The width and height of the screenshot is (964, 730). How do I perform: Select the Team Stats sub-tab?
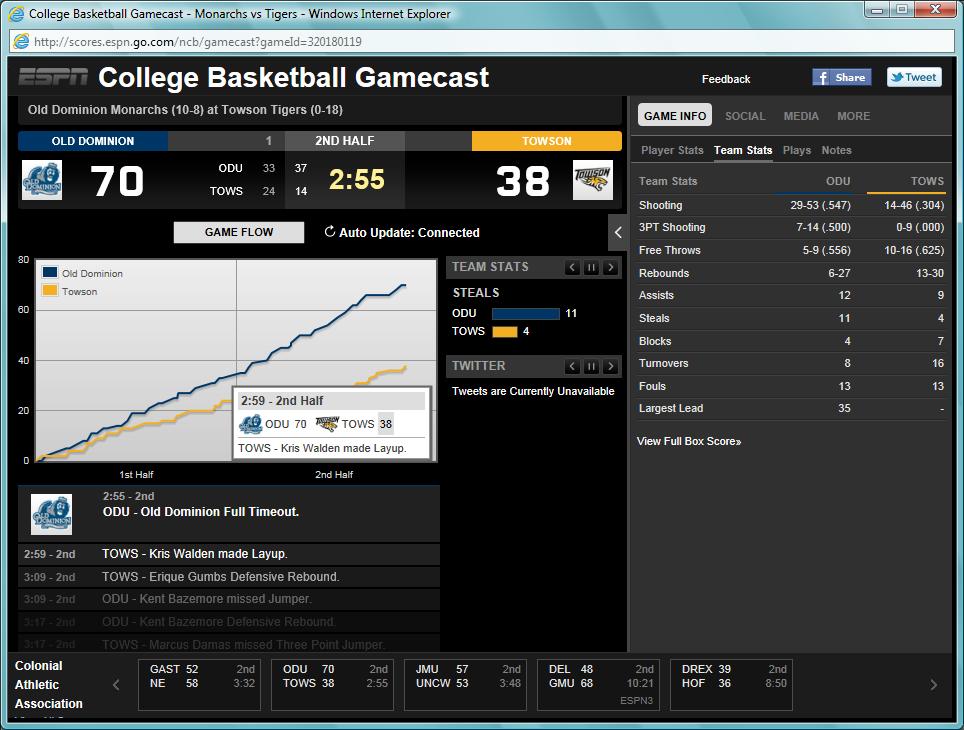(743, 150)
